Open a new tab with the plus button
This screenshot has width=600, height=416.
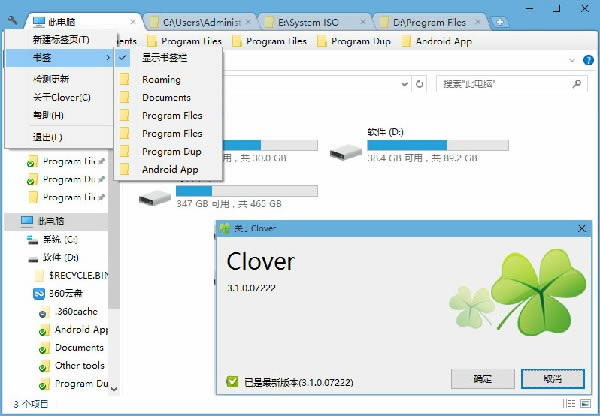pos(499,22)
